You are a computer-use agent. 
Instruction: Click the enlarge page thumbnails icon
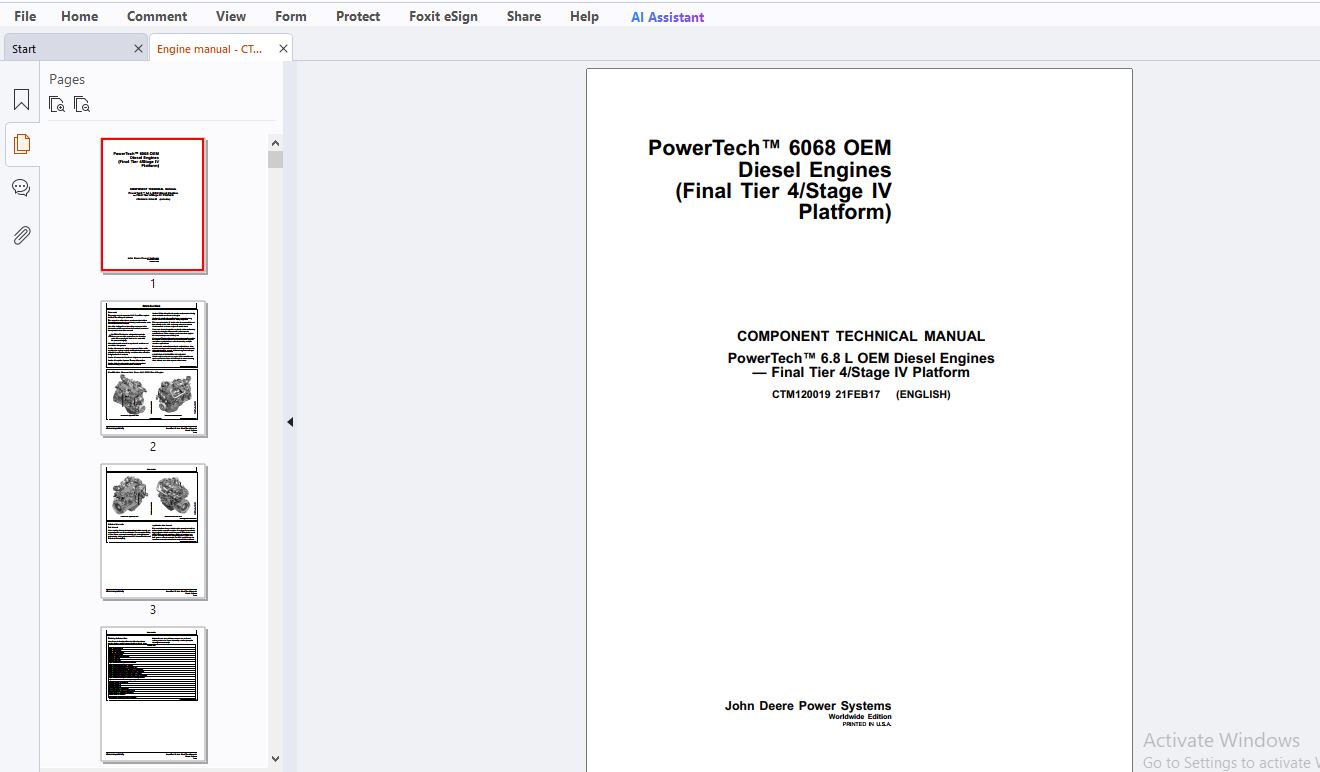(x=57, y=104)
